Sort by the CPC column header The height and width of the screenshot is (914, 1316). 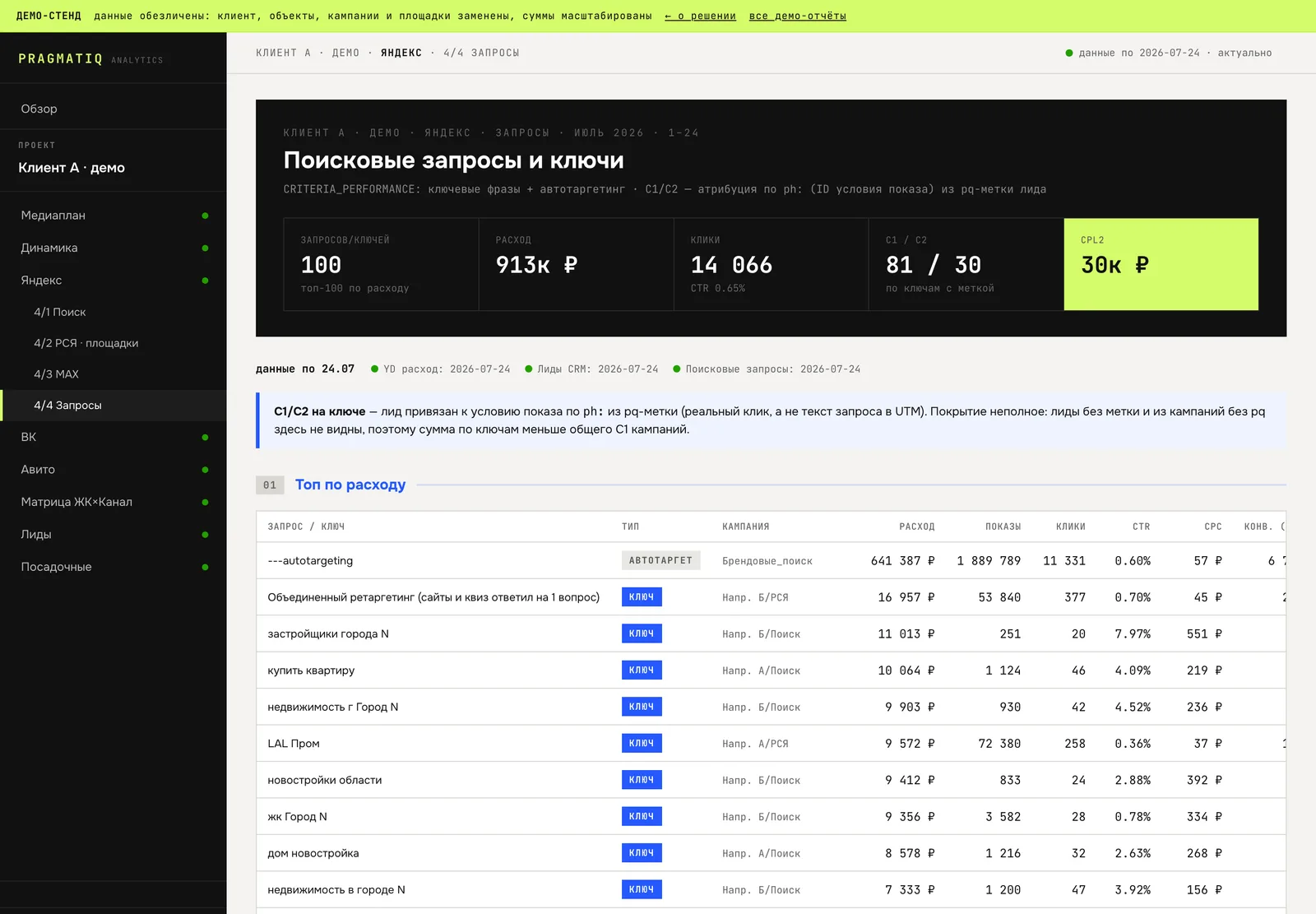coord(1213,527)
